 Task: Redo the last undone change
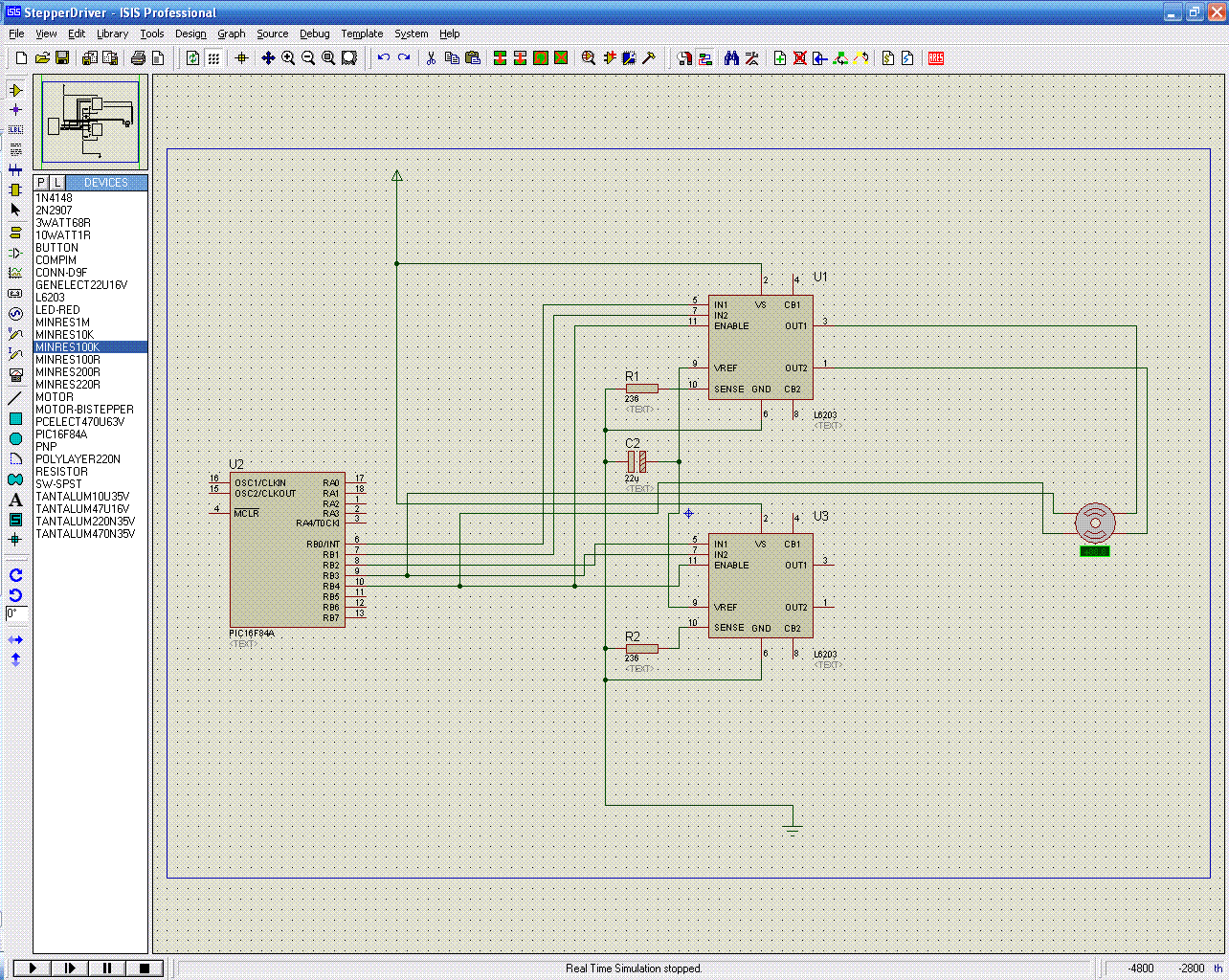pyautogui.click(x=404, y=58)
